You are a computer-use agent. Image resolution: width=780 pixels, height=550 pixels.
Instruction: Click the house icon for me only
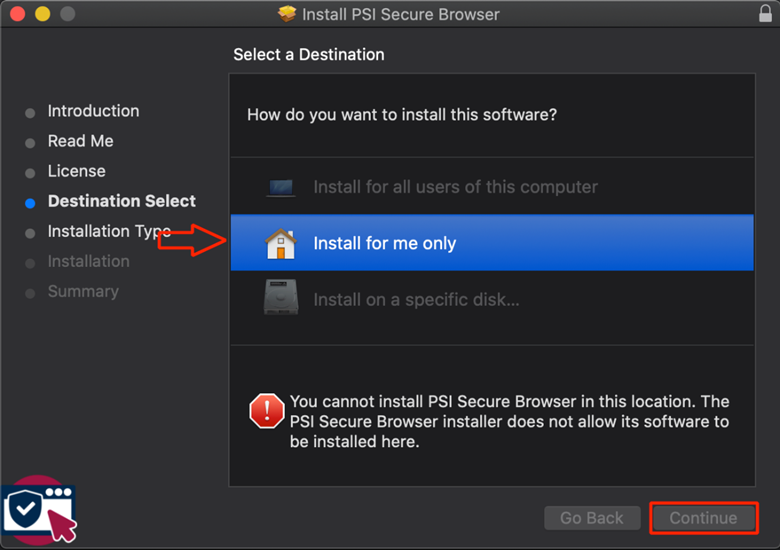tap(281, 244)
